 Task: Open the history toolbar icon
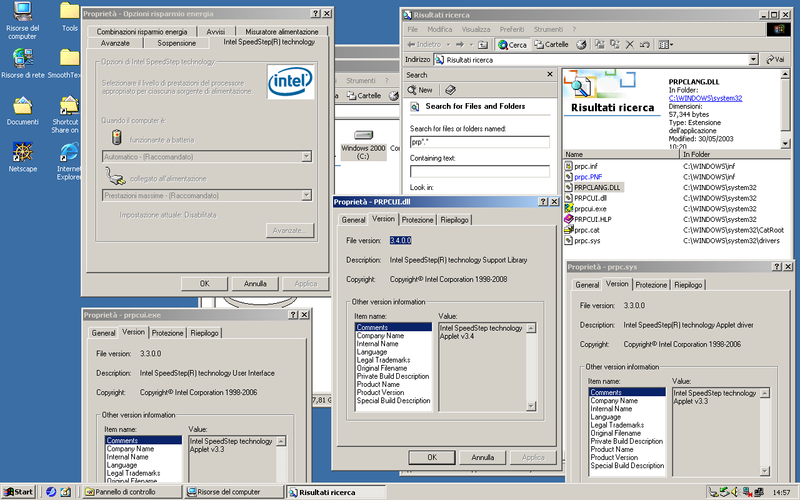(581, 45)
